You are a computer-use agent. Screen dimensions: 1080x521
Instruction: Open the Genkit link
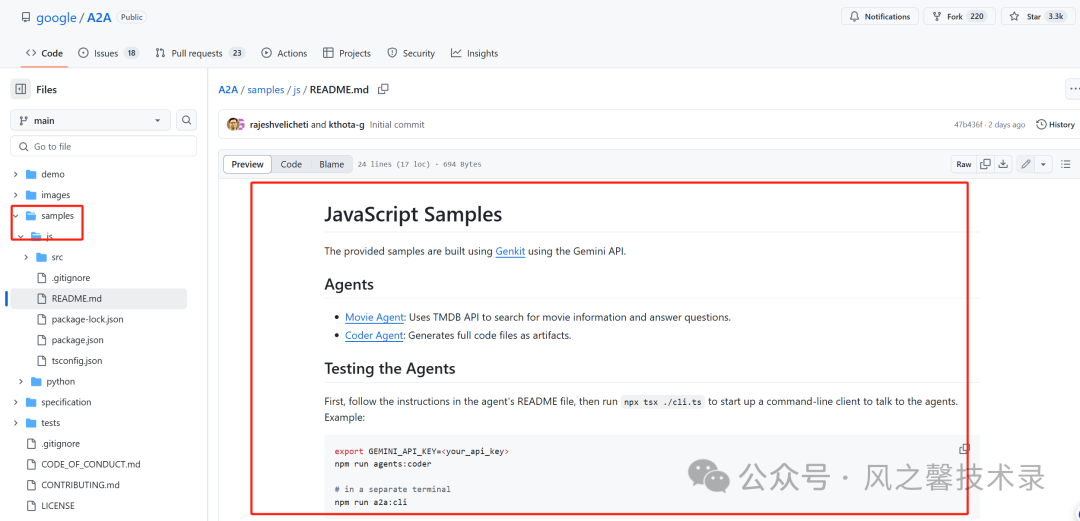[510, 252]
